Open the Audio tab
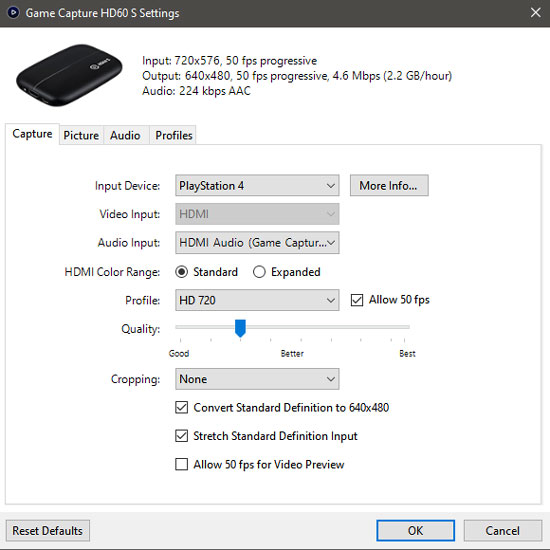Image resolution: width=550 pixels, height=550 pixels. point(125,135)
